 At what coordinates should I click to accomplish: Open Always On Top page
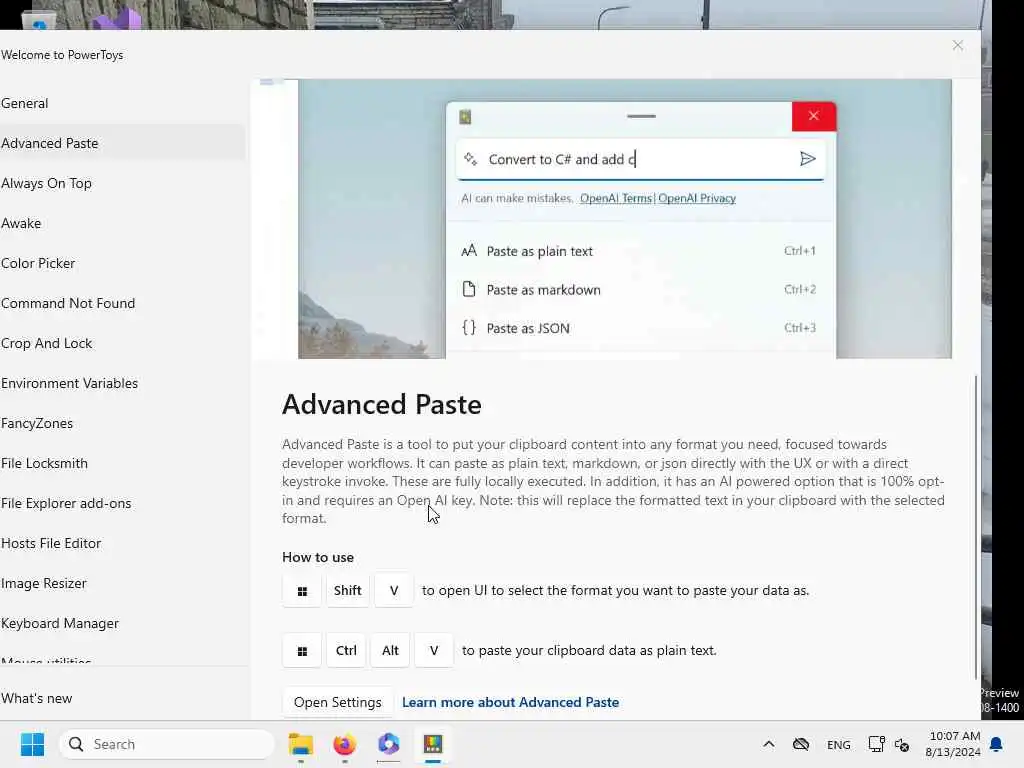(x=122, y=184)
